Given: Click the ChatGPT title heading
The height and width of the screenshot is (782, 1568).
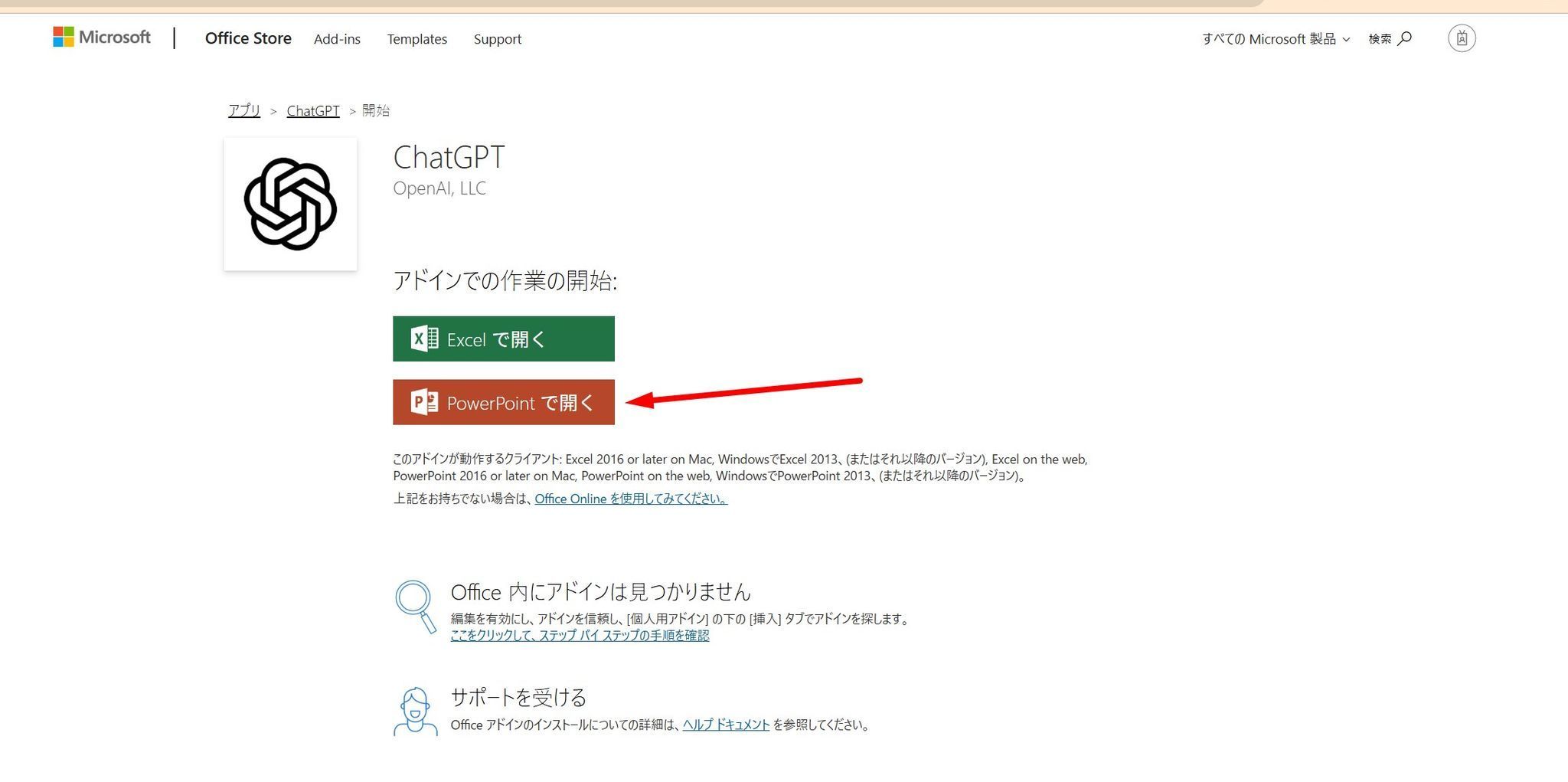Looking at the screenshot, I should [x=449, y=157].
